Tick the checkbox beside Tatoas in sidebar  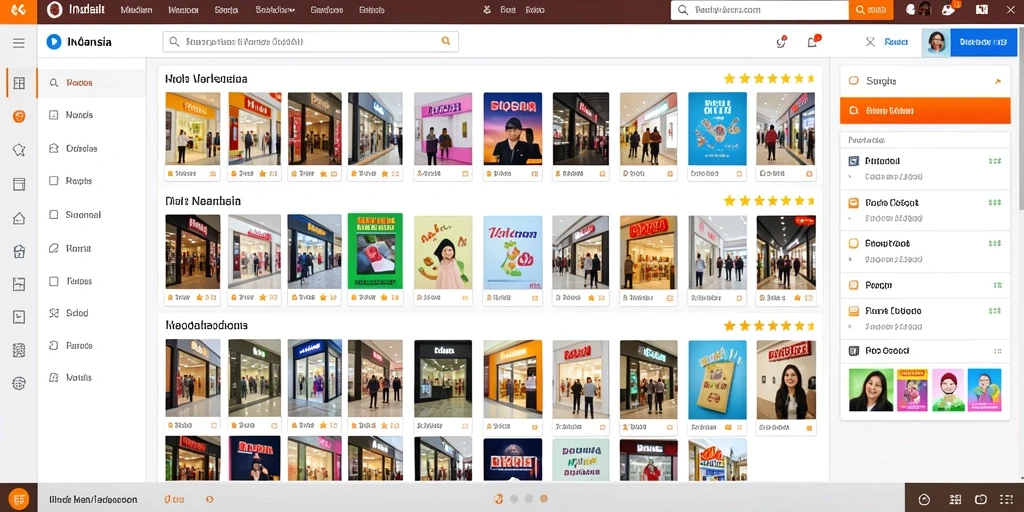tap(54, 281)
